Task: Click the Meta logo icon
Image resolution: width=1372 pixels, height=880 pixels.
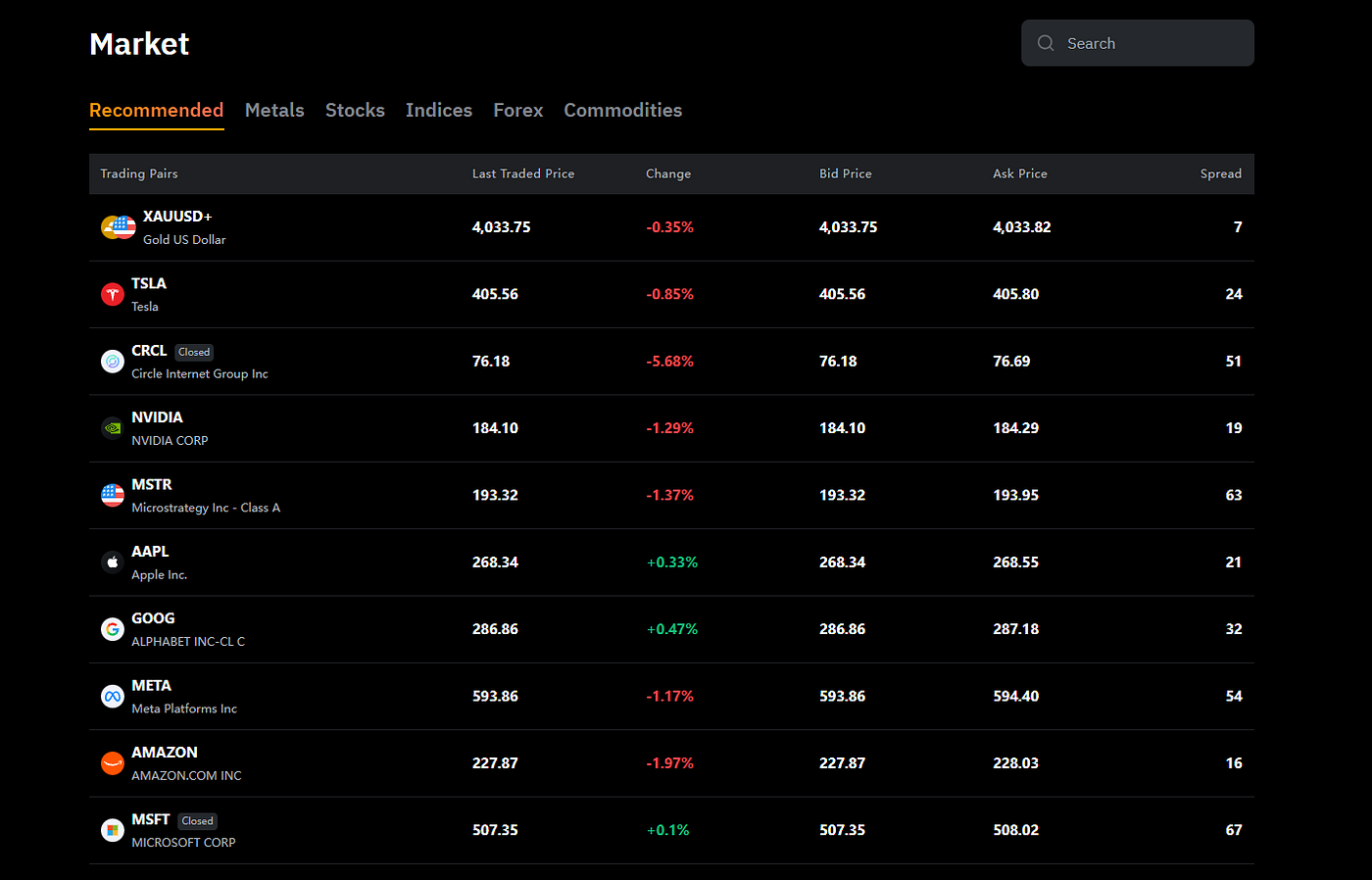Action: pos(113,697)
